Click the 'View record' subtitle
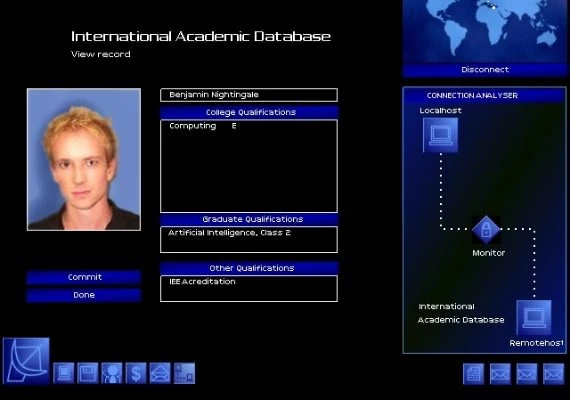The width and height of the screenshot is (570, 400). pyautogui.click(x=101, y=54)
